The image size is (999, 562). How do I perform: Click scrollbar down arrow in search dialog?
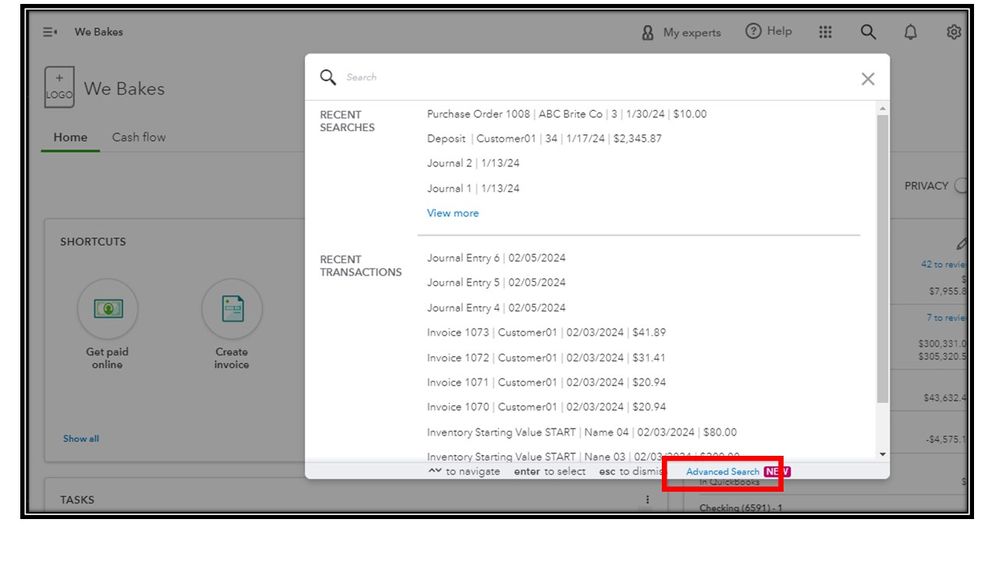(x=882, y=454)
